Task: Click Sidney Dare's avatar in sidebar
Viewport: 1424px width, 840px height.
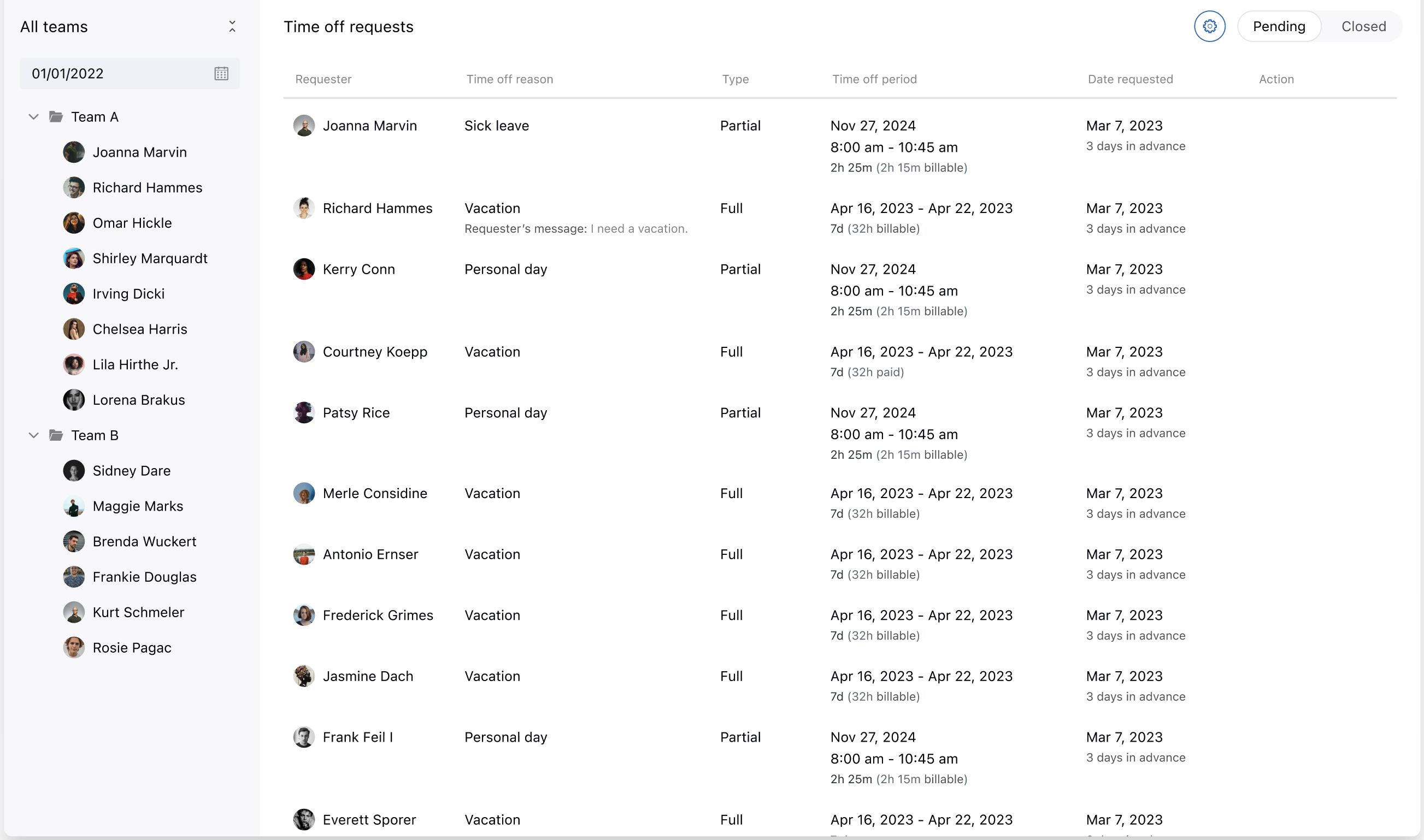Action: tap(74, 471)
